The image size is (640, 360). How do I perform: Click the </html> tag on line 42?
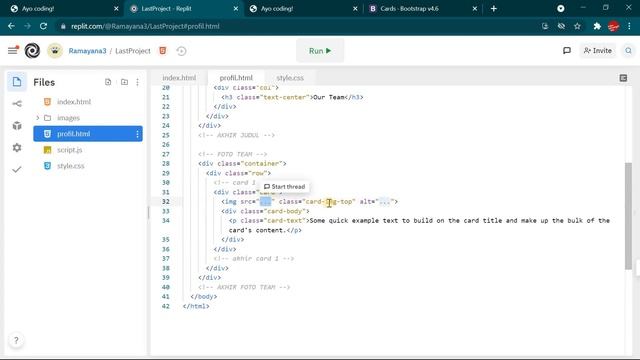(x=196, y=306)
